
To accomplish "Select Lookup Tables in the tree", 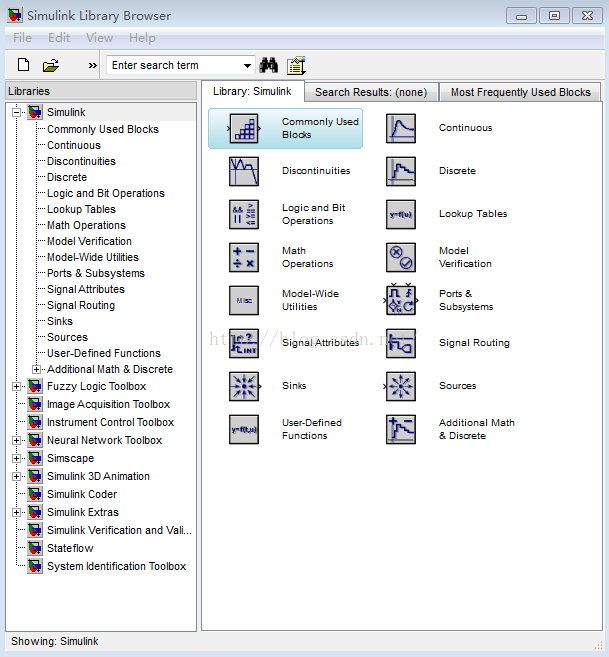I will [x=81, y=209].
